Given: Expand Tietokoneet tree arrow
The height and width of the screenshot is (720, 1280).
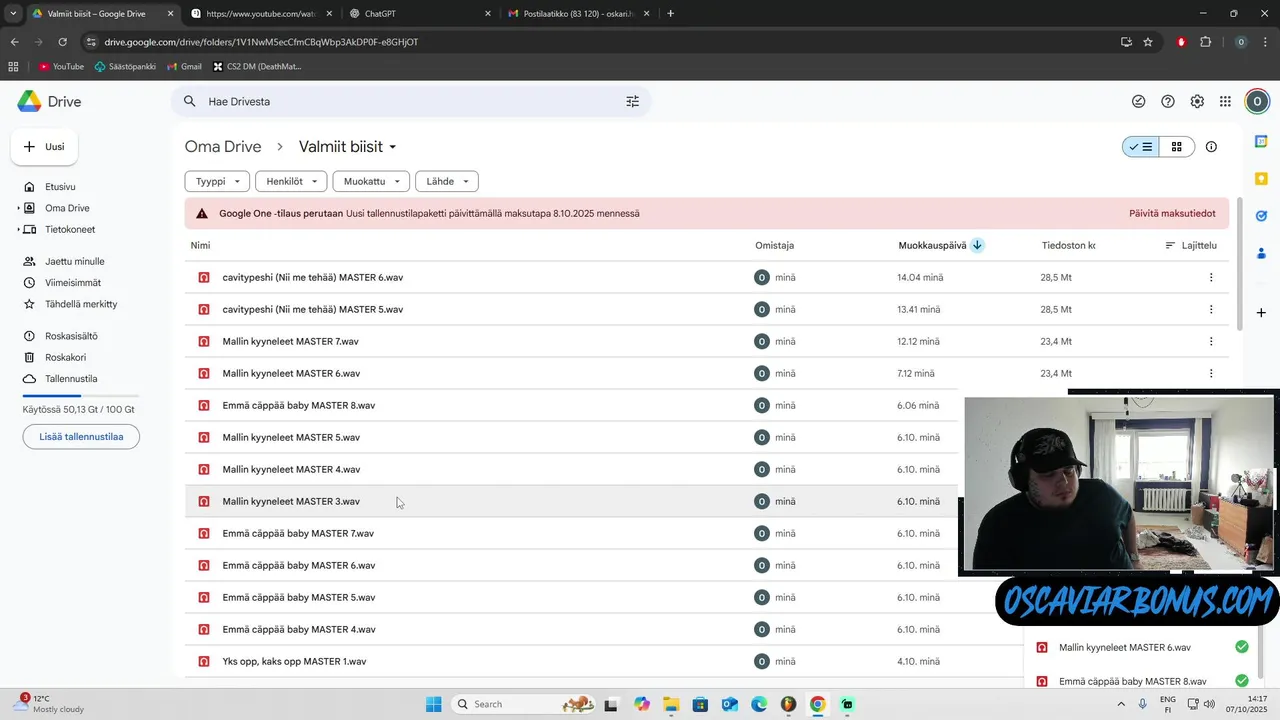Looking at the screenshot, I should (18, 229).
